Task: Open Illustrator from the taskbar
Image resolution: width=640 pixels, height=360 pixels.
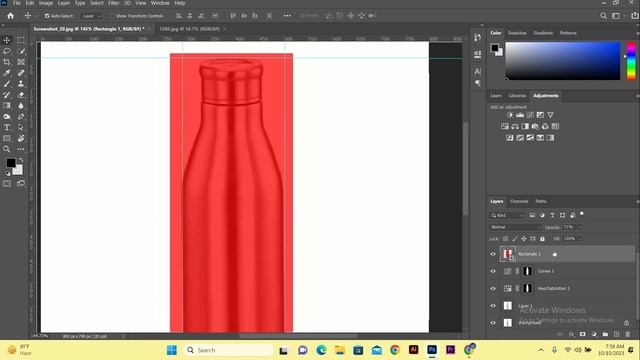Action: point(413,350)
